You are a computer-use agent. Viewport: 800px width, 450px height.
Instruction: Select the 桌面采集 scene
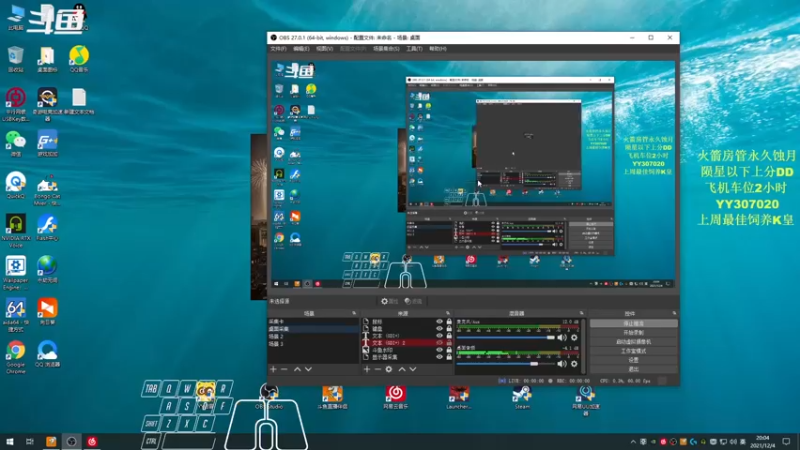click(313, 329)
